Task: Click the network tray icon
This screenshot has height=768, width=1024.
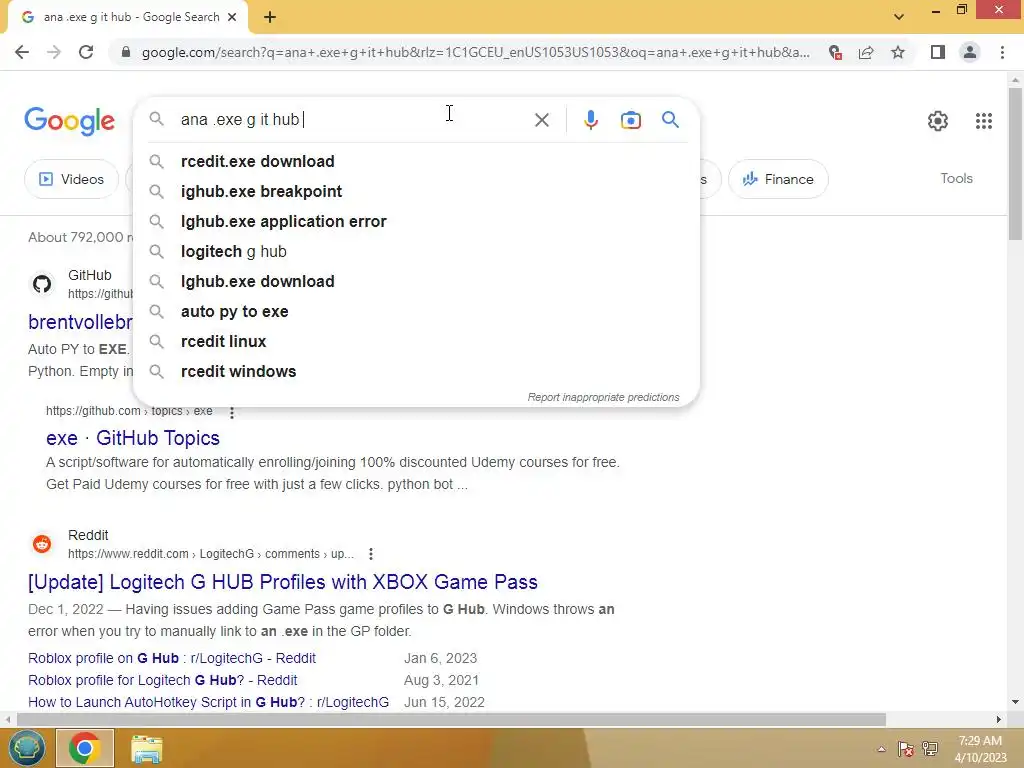Action: pyautogui.click(x=930, y=748)
